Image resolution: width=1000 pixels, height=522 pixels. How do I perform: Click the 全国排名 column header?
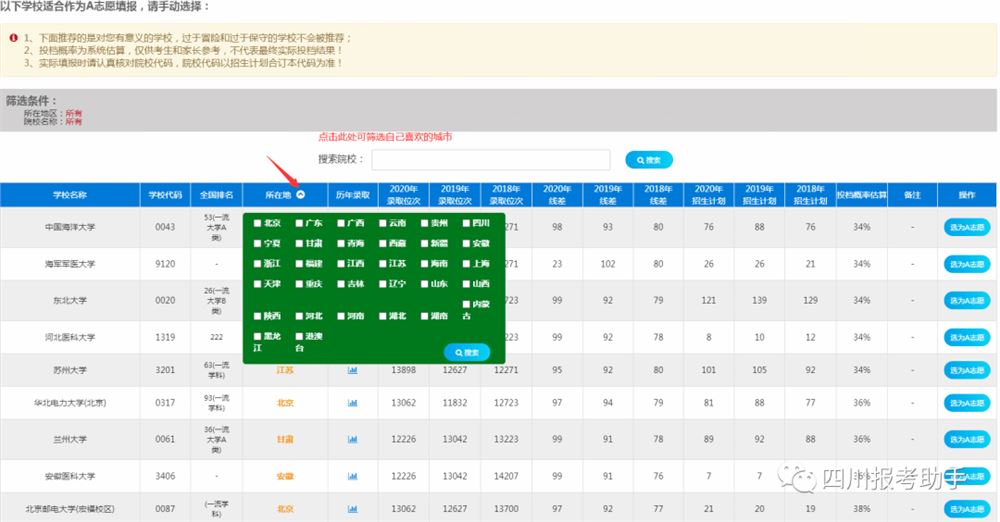[216, 195]
